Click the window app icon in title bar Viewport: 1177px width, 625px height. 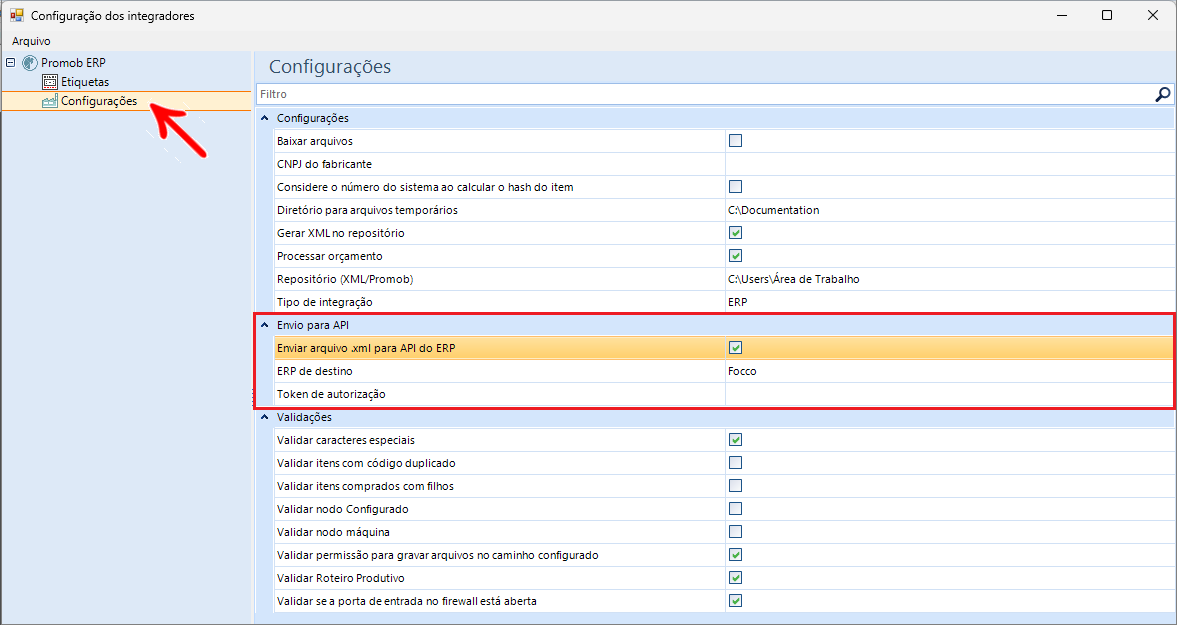17,15
